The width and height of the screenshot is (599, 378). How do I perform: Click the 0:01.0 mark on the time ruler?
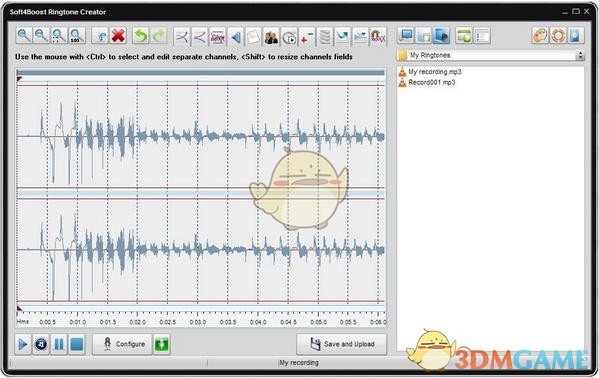[x=78, y=322]
